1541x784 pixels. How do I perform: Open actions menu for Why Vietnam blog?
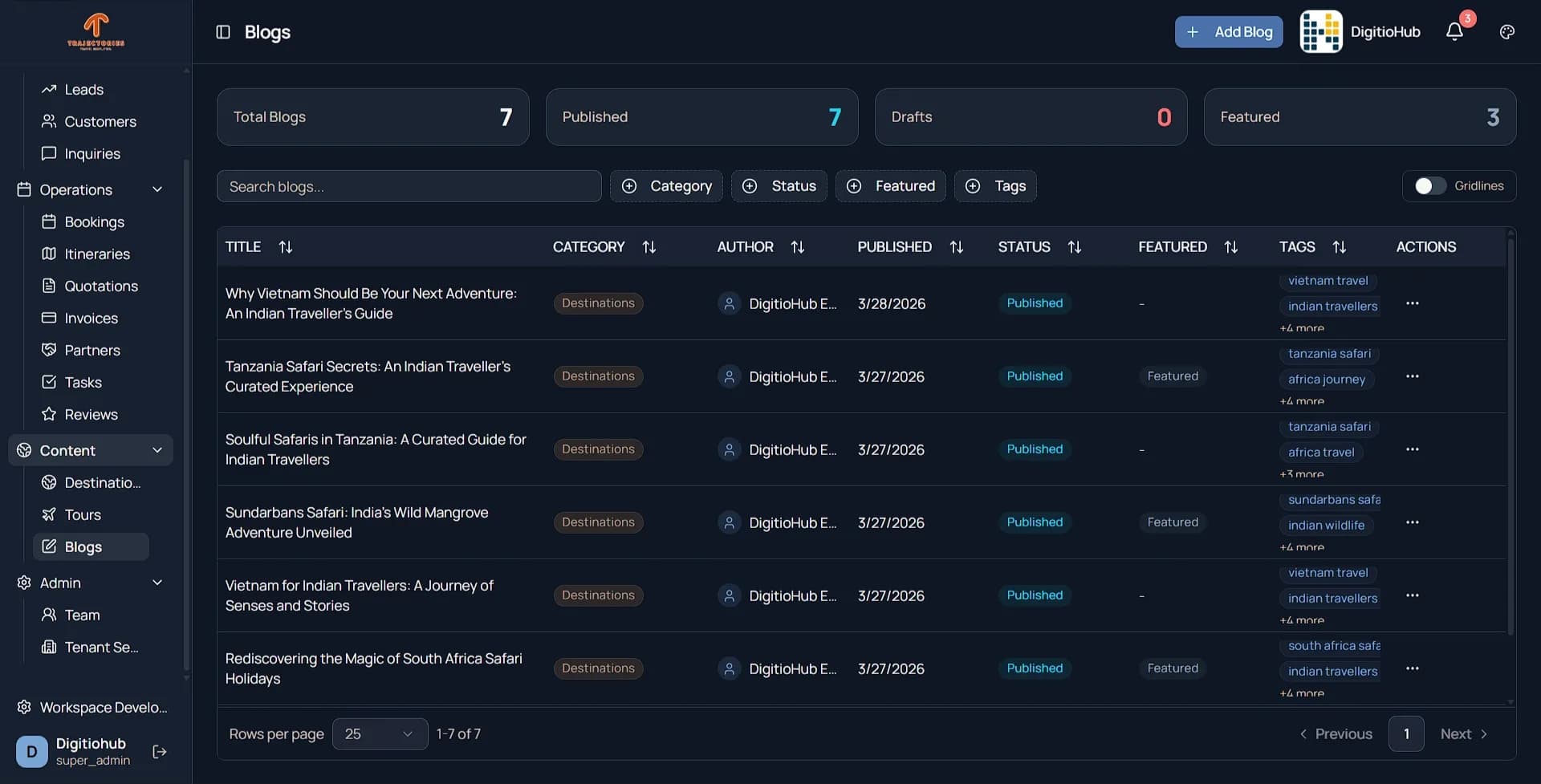(x=1413, y=303)
